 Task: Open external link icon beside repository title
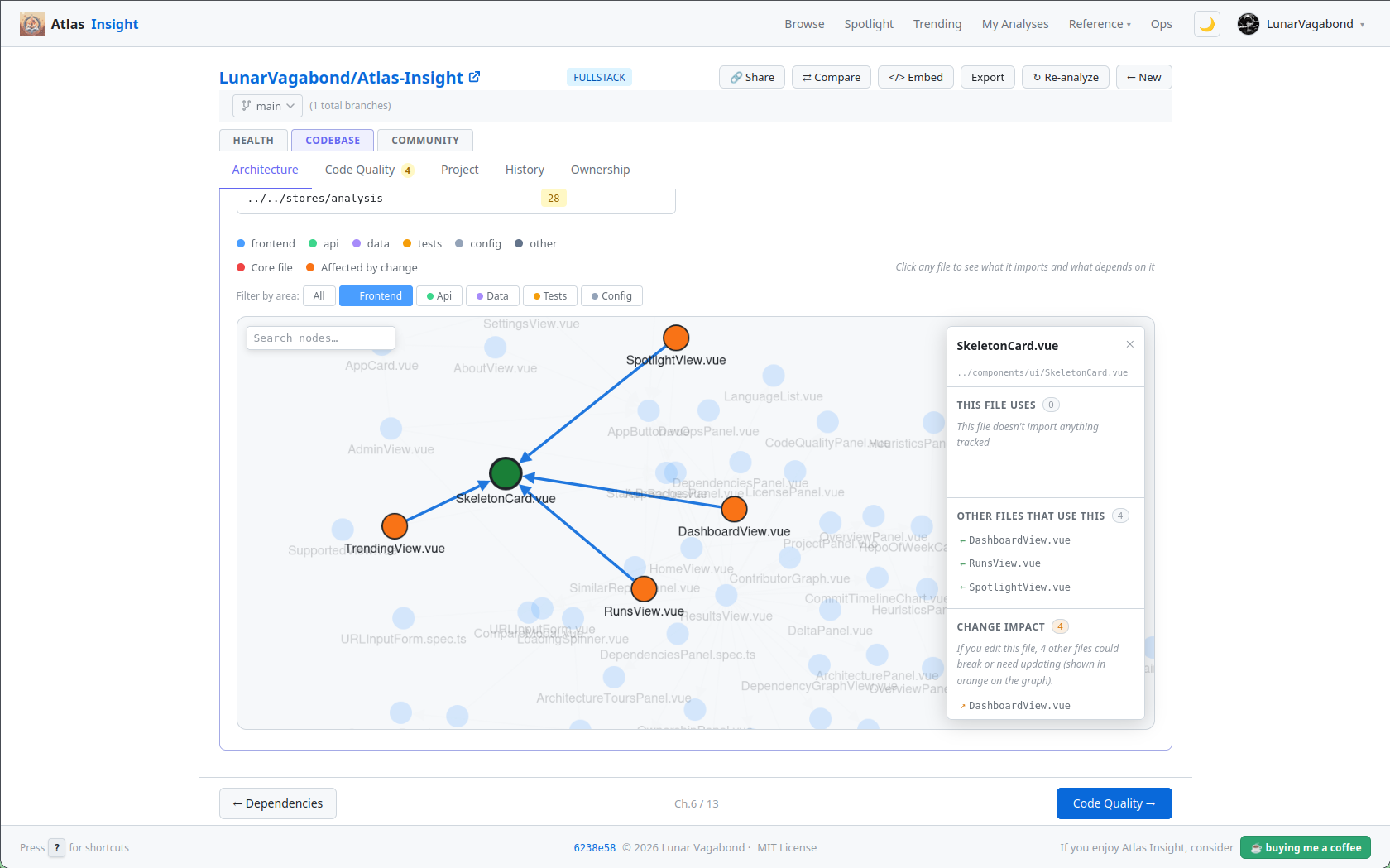point(474,77)
